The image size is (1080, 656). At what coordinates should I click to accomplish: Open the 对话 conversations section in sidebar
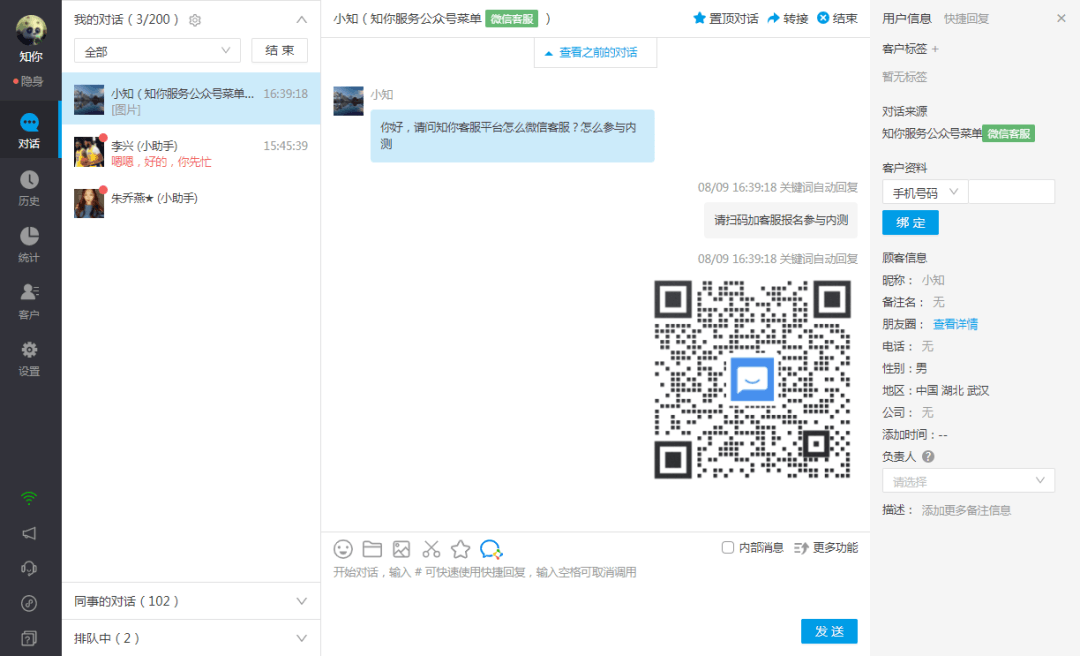coord(29,130)
